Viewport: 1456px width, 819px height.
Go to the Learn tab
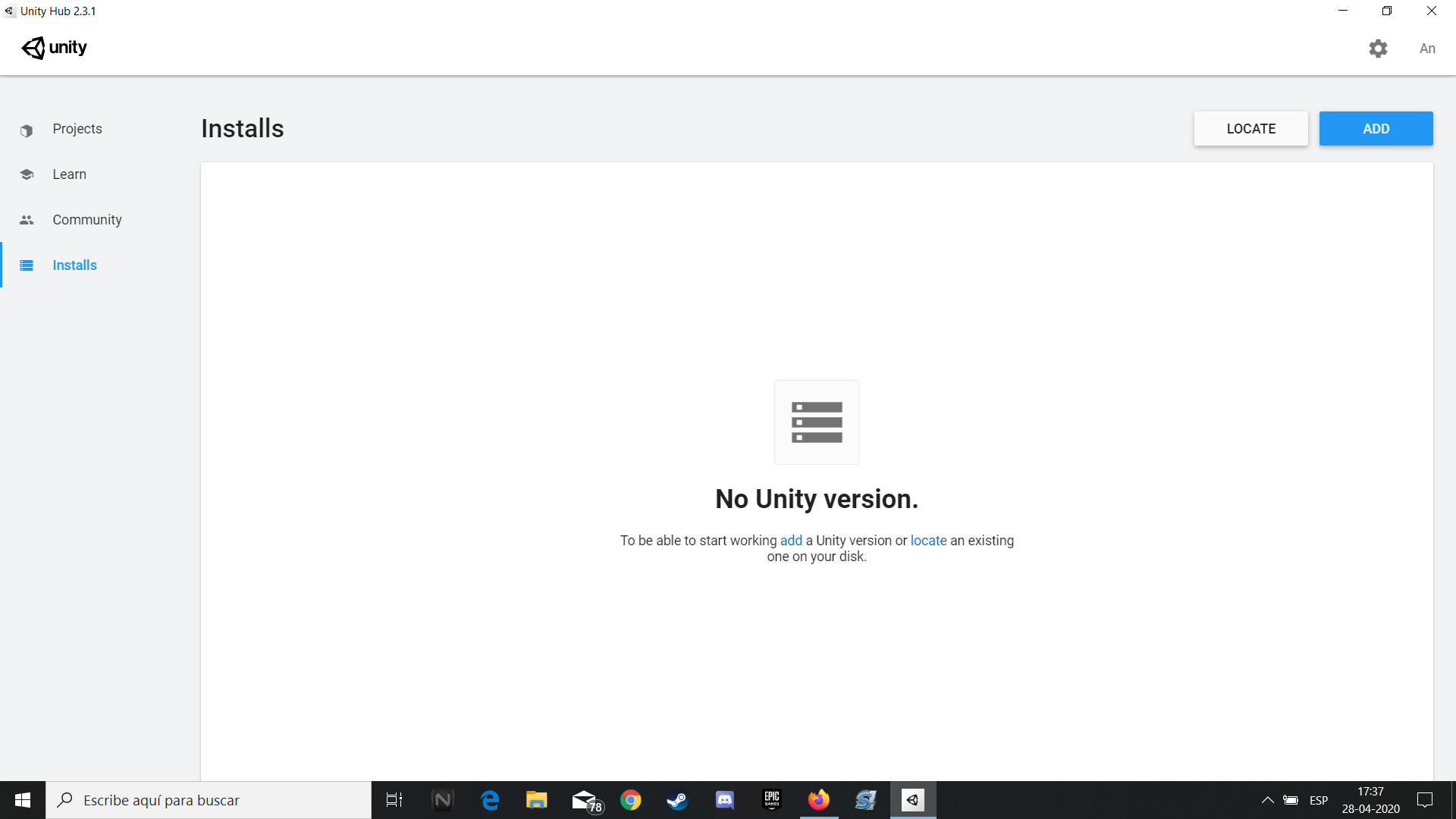click(69, 174)
